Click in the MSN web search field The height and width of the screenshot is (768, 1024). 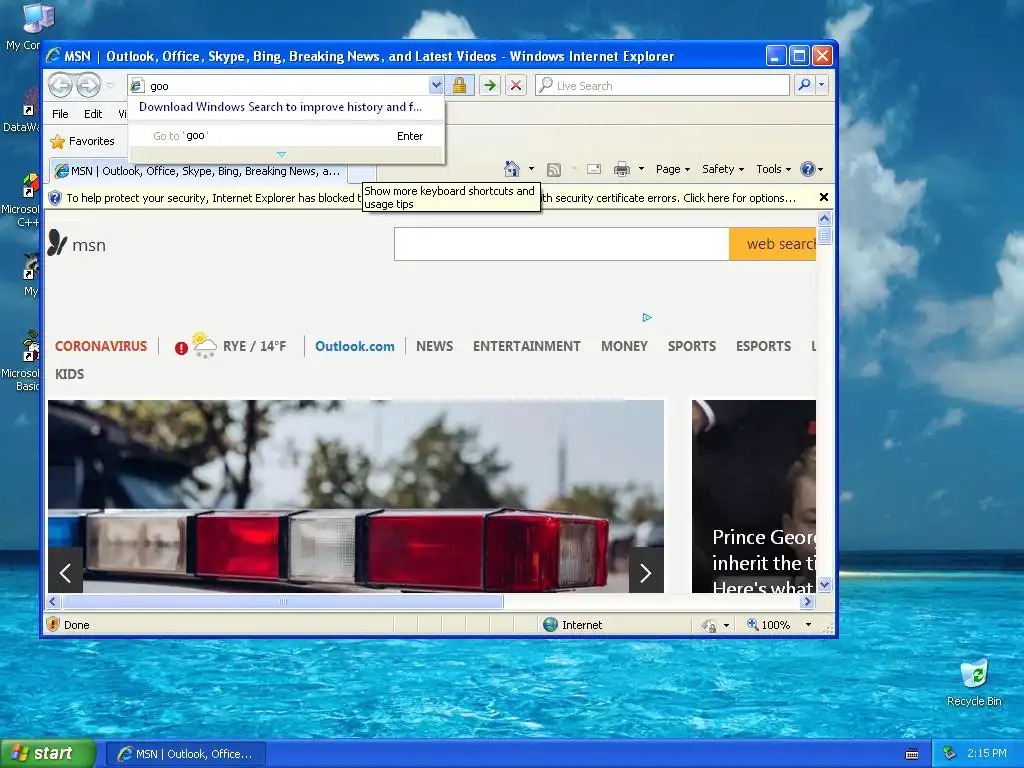click(562, 244)
